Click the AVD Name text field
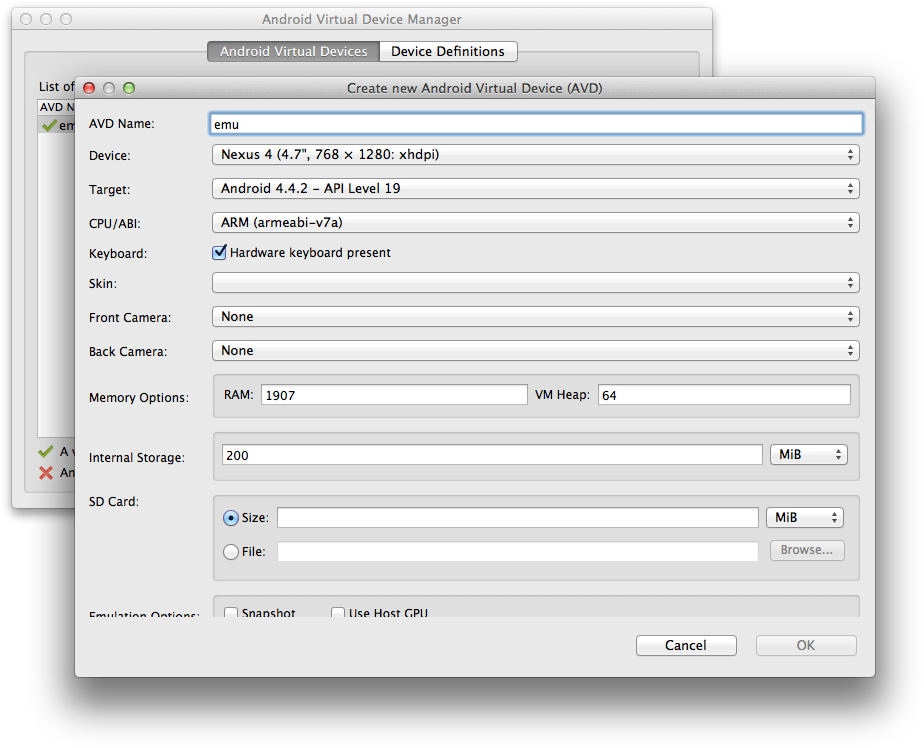 536,124
